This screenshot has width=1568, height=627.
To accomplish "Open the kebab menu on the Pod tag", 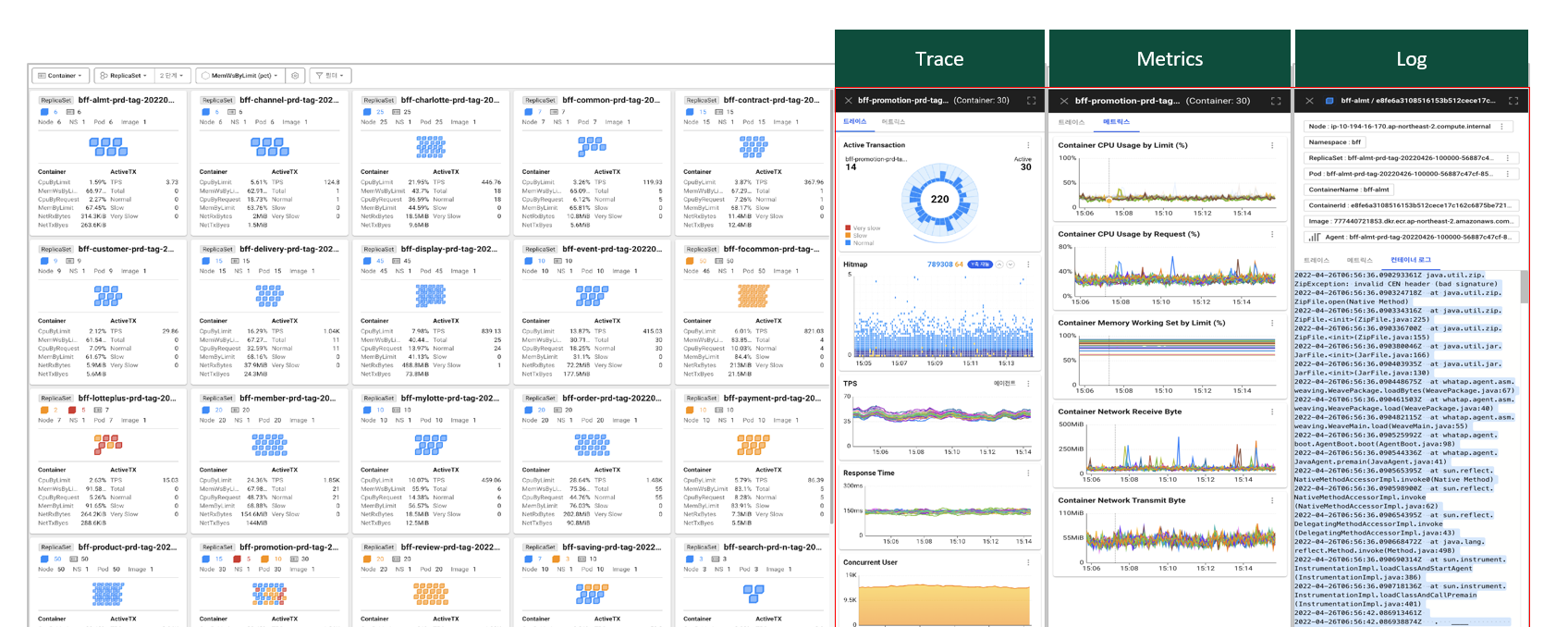I will tap(1507, 174).
